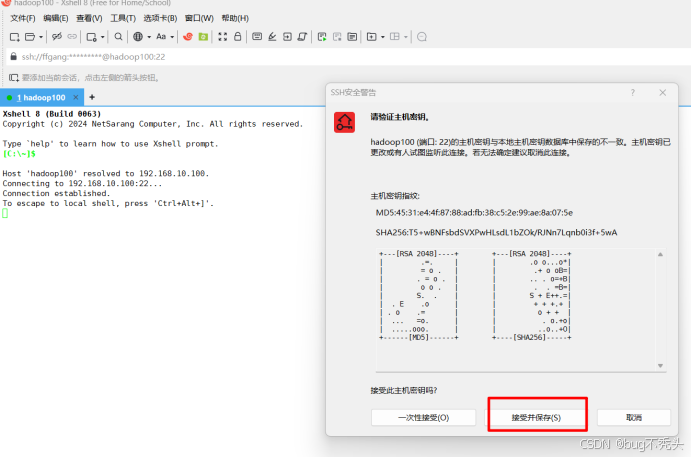Expand the Properties icon dropdown arrow
Image resolution: width=692 pixels, height=458 pixels.
pos(102,37)
